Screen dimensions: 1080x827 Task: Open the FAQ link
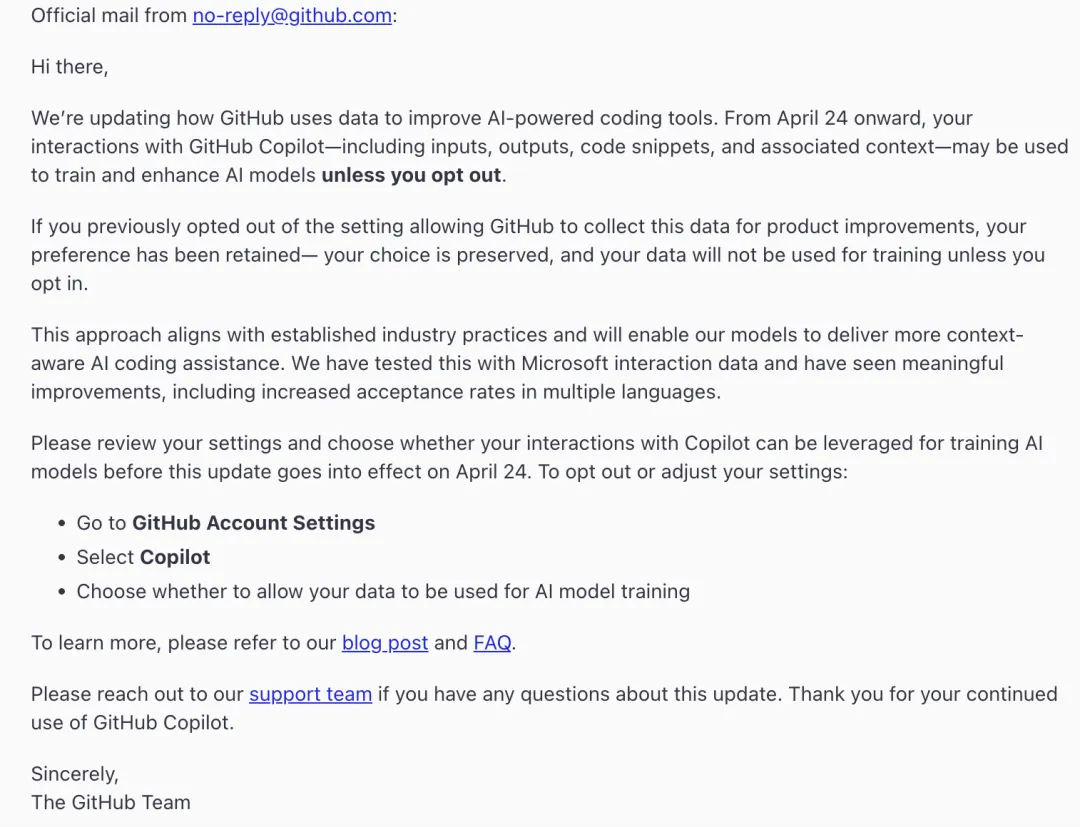492,643
